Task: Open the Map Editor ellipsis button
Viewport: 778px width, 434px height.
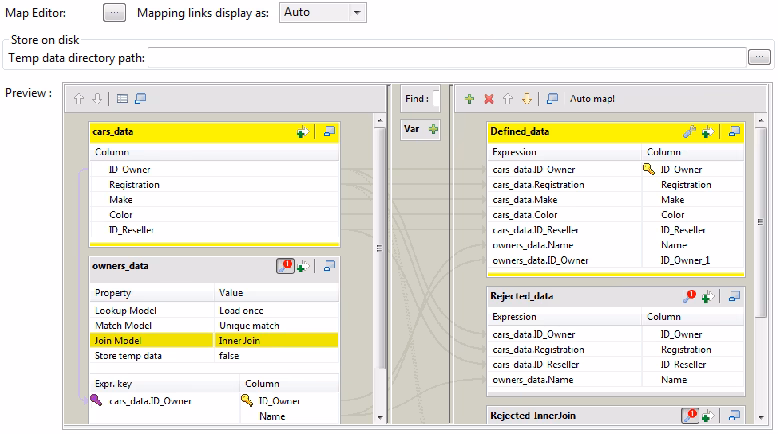Action: click(x=114, y=12)
